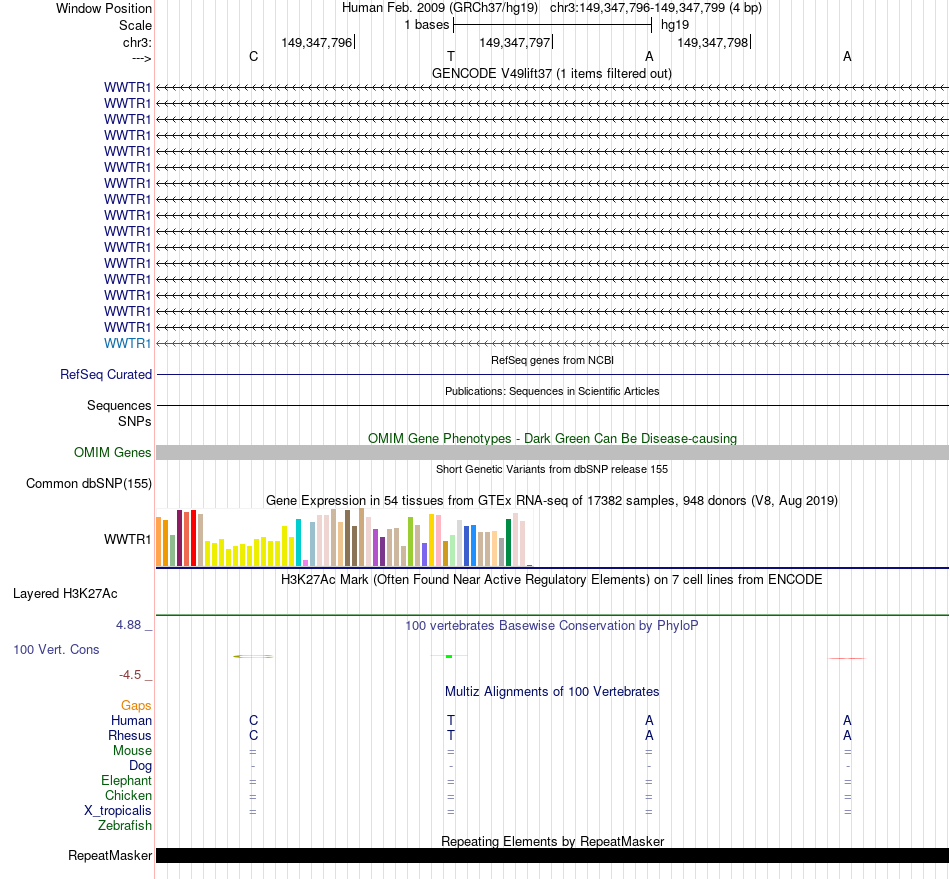
Task: Click Multiz Alignments of 100 Vertebrates title
Action: pyautogui.click(x=552, y=691)
